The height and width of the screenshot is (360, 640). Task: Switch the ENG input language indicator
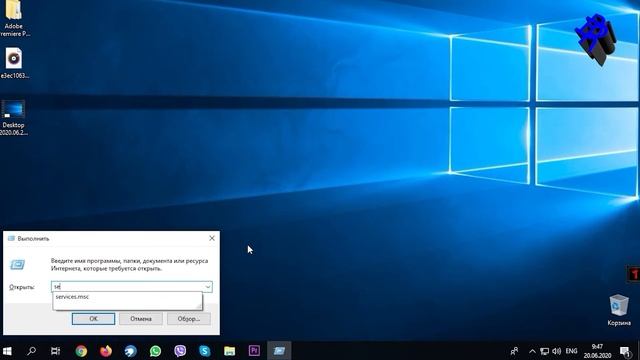(x=571, y=351)
